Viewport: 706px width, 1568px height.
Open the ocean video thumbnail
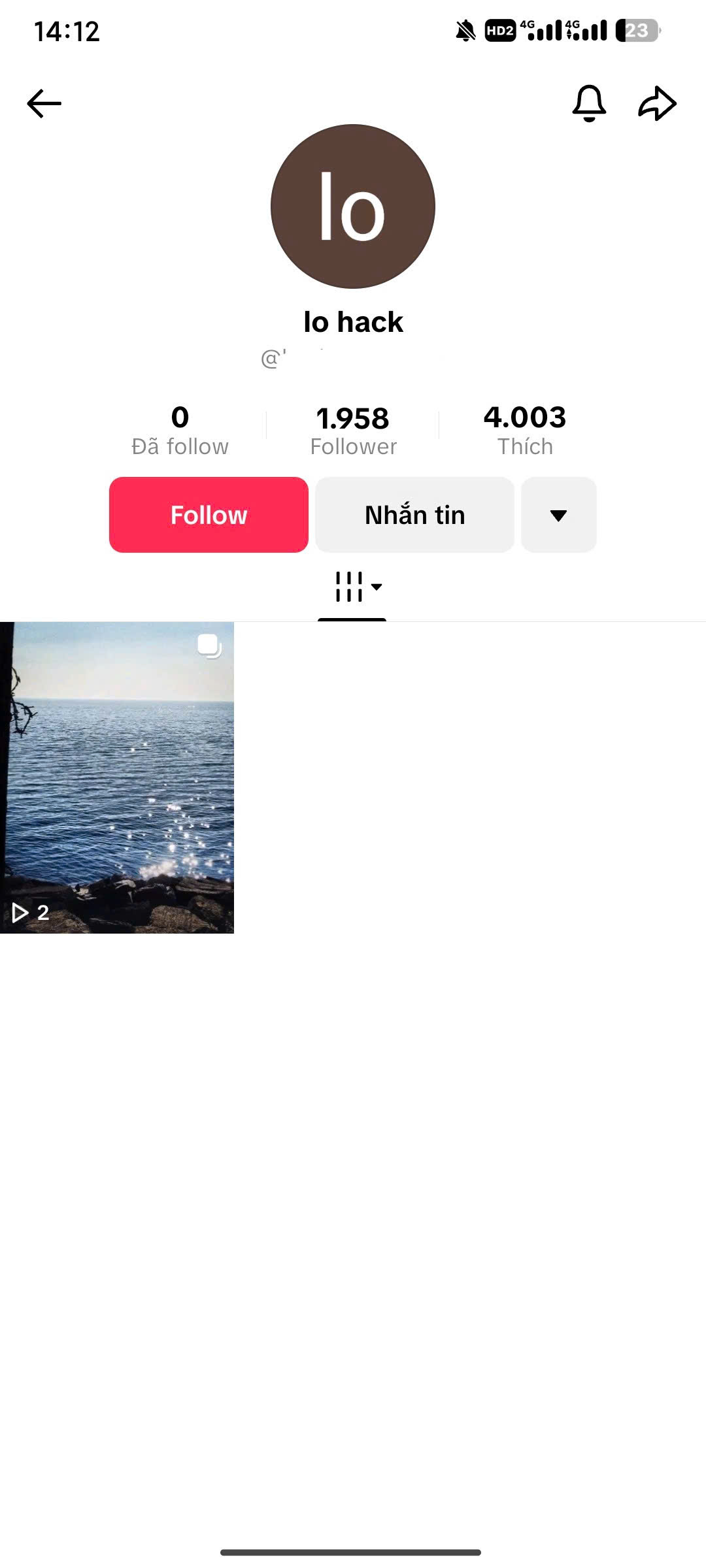click(117, 777)
